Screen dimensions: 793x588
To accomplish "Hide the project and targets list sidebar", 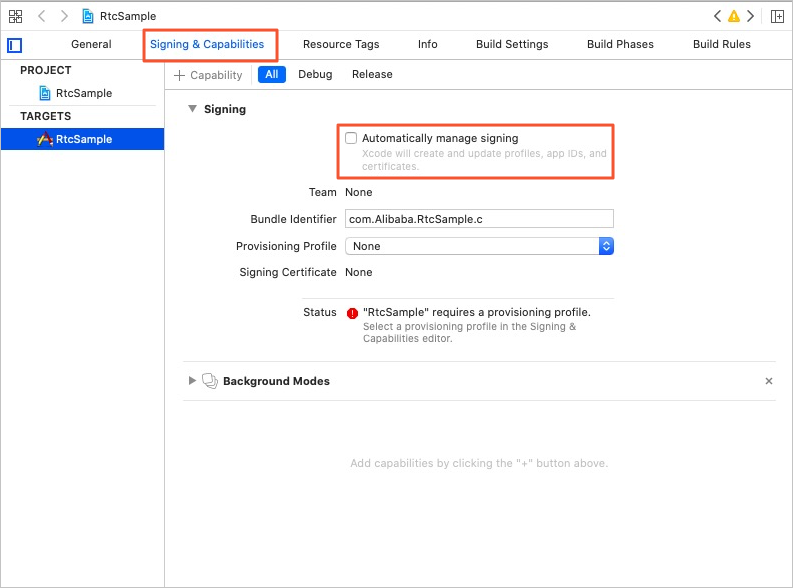I will tap(15, 45).
